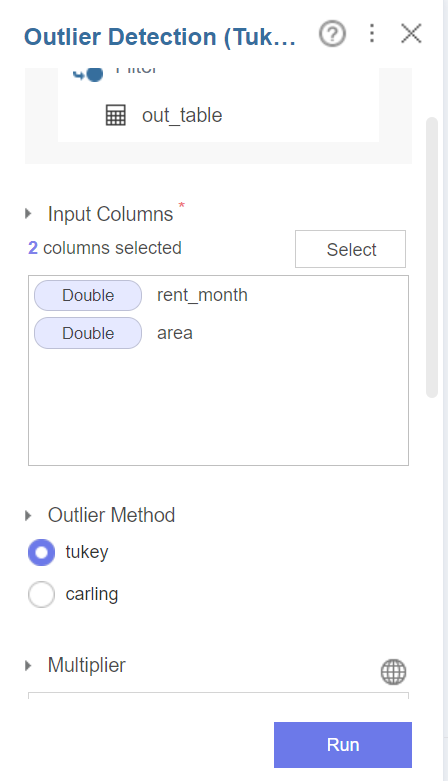
Task: Click the rent_month column name
Action: point(202,295)
